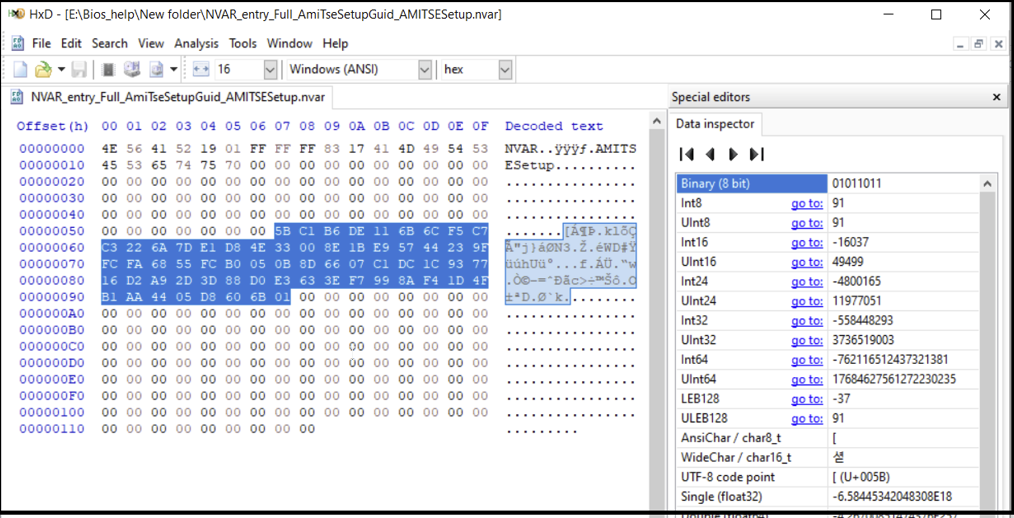
Task: Open the Edit menu
Action: (71, 43)
